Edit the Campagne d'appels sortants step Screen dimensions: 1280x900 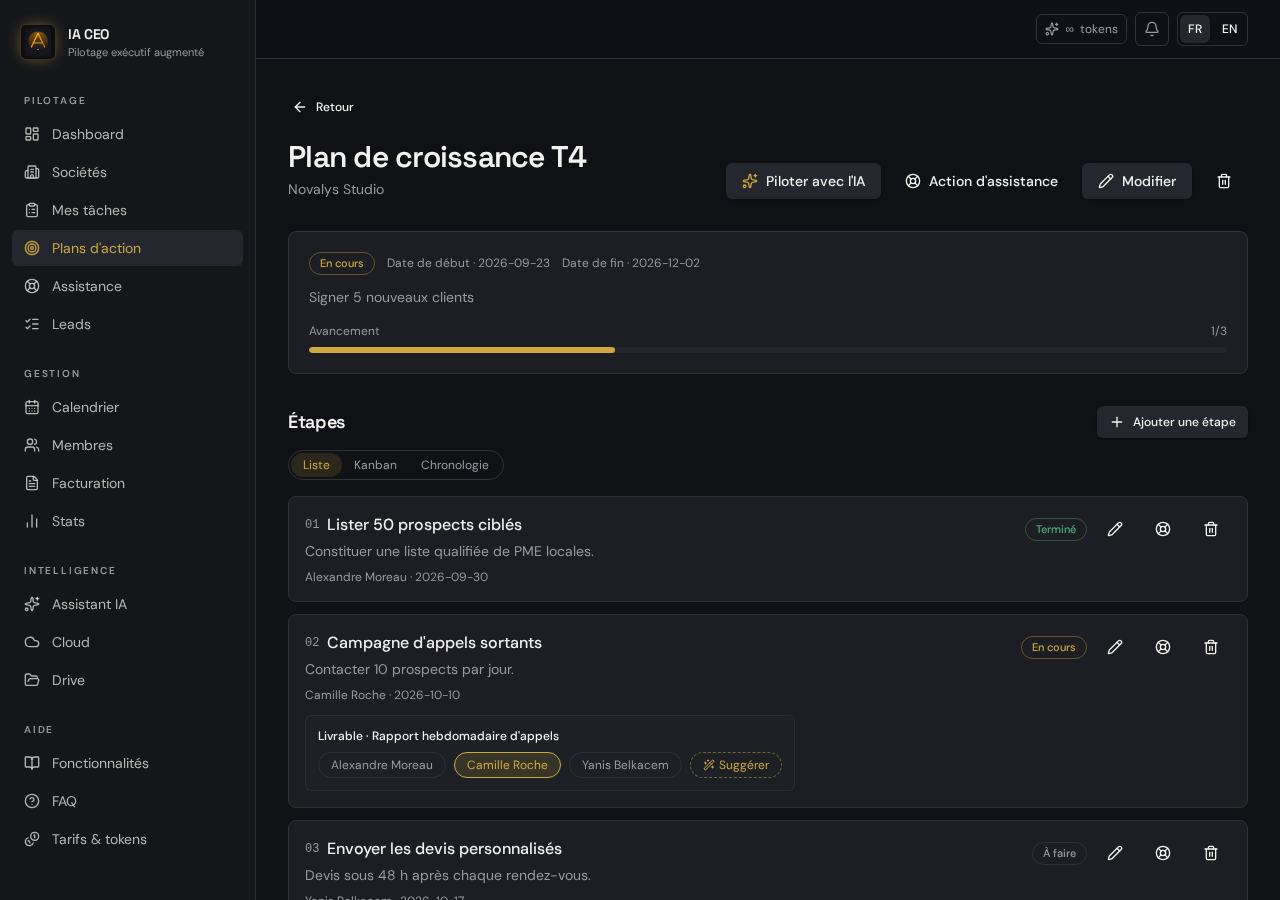pos(1115,647)
